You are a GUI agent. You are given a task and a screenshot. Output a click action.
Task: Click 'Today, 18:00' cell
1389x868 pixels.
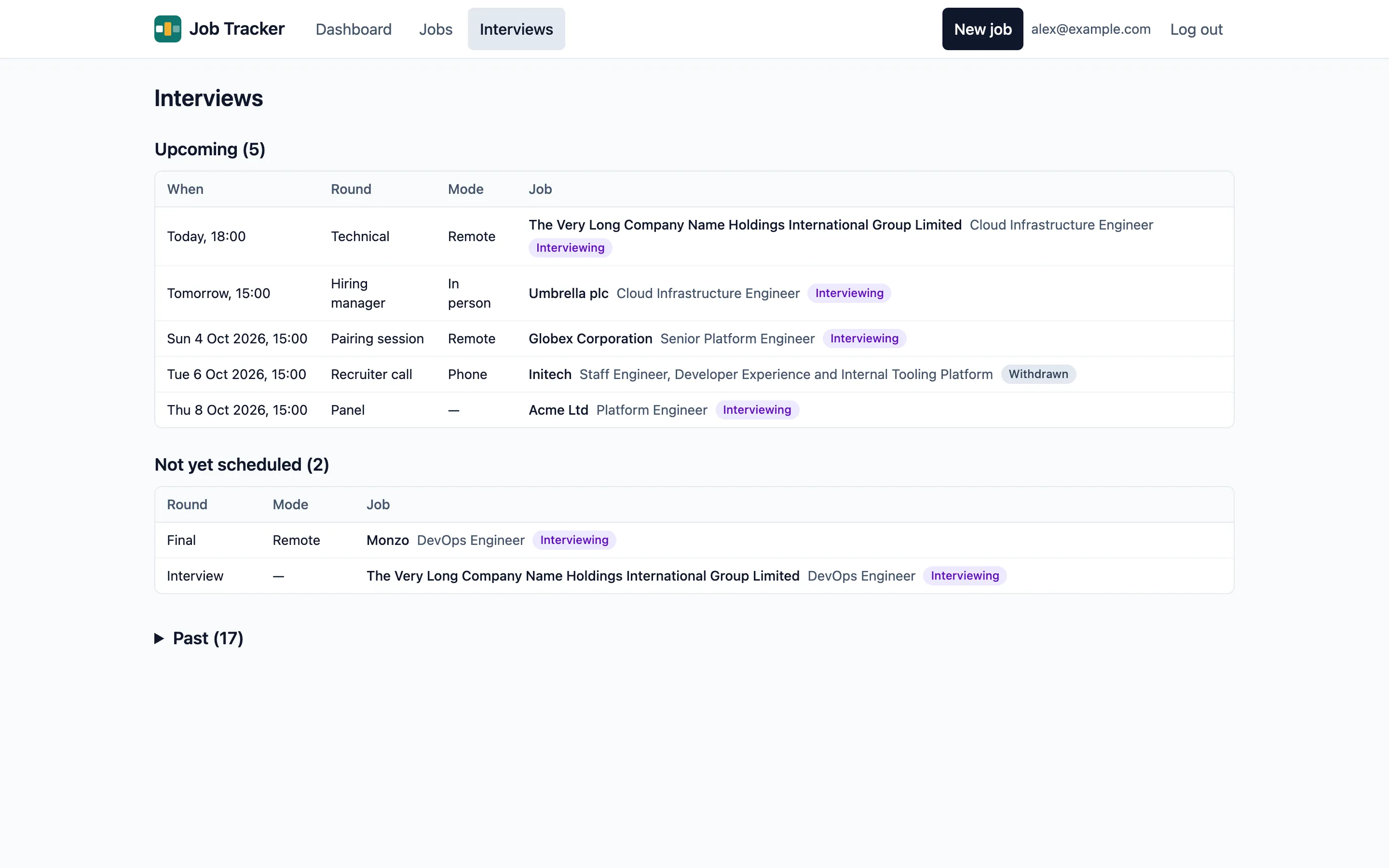(206, 236)
